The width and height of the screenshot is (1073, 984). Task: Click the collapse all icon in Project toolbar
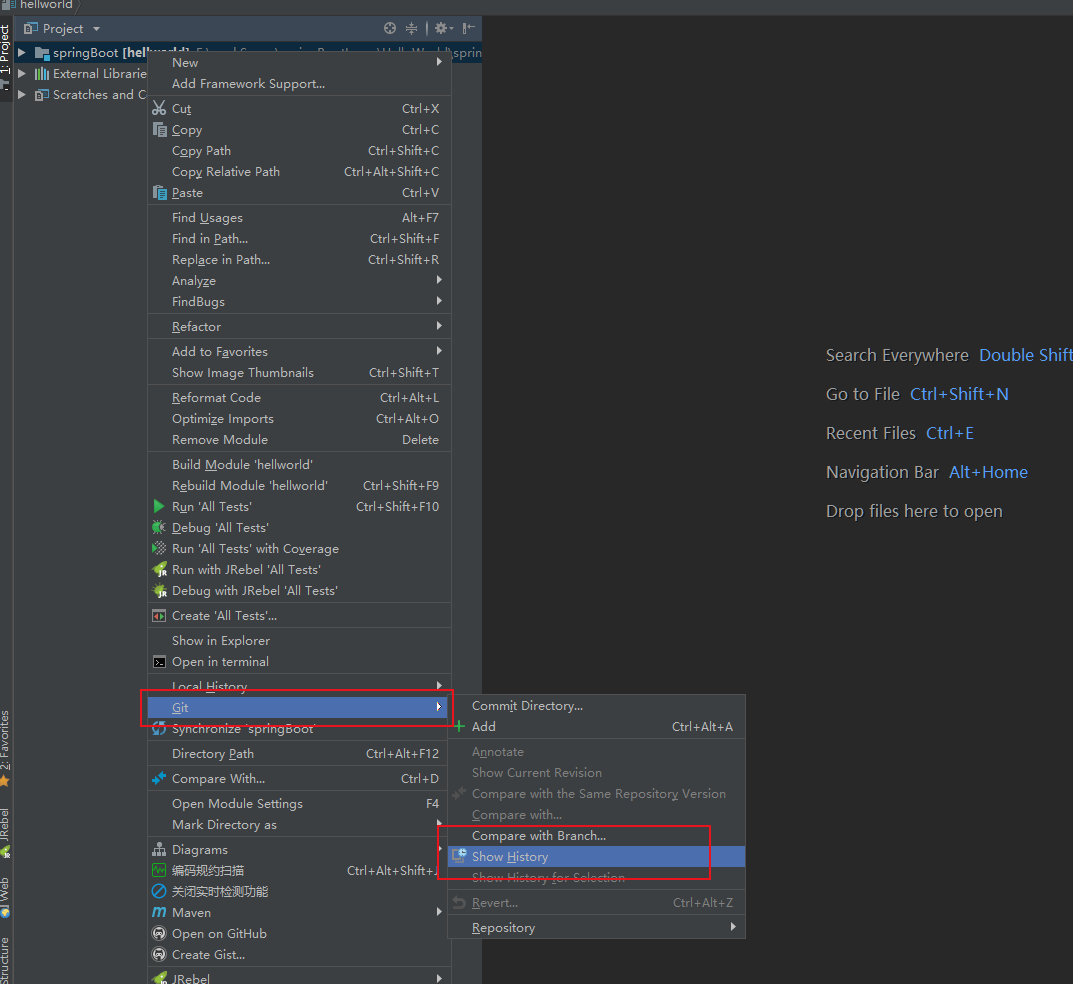coord(411,28)
